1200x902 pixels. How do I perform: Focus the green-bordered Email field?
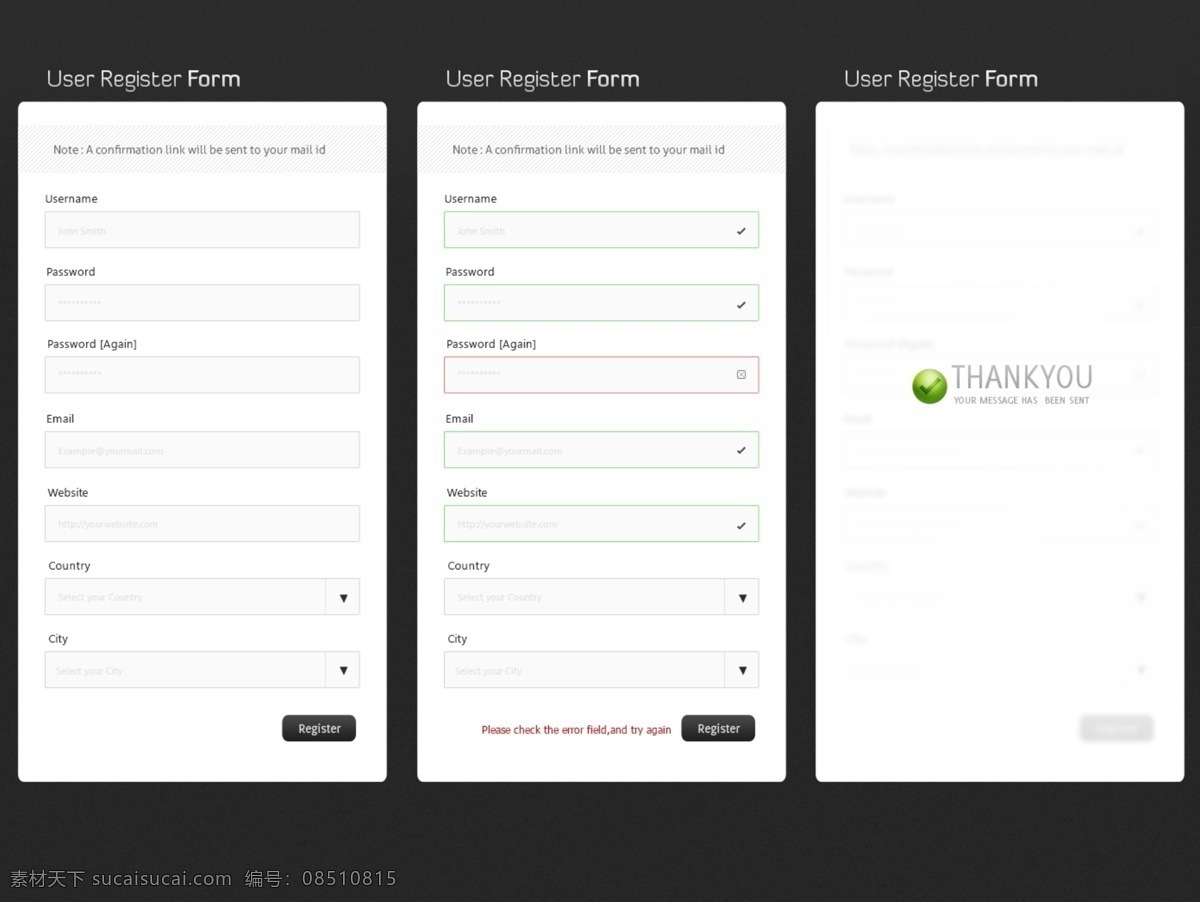coord(601,450)
